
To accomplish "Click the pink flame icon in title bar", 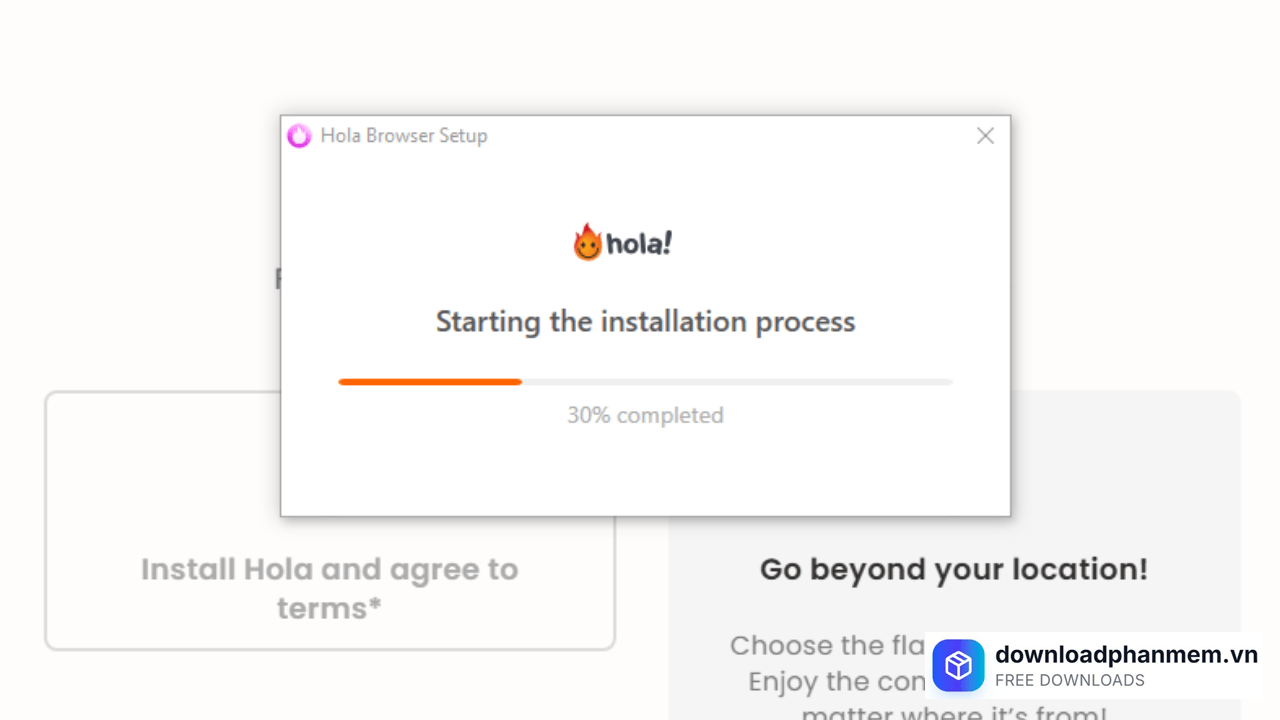I will click(x=299, y=136).
